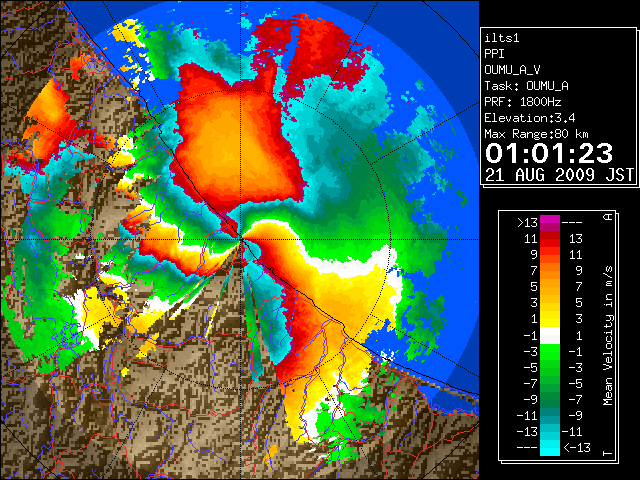Click the 'Mean Velocity in m/s' axis title
Image resolution: width=640 pixels, height=480 pixels.
click(x=608, y=336)
